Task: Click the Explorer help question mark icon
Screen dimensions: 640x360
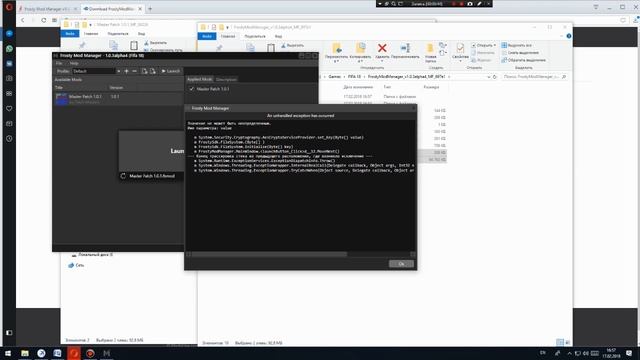Action: (x=569, y=36)
